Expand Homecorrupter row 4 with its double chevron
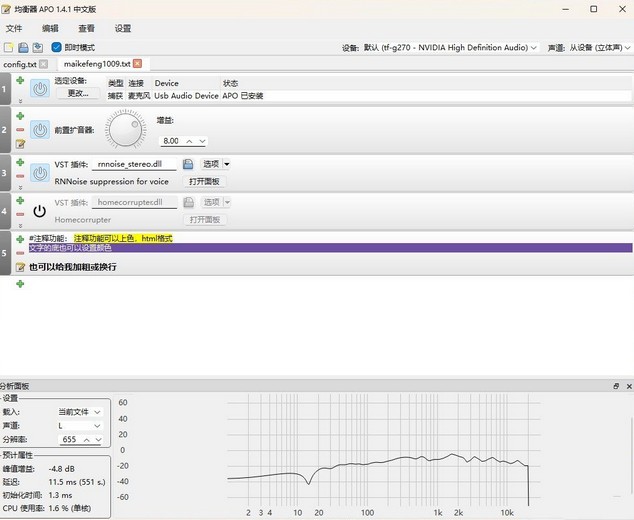Screen dimensions: 634x520 (x=20, y=226)
